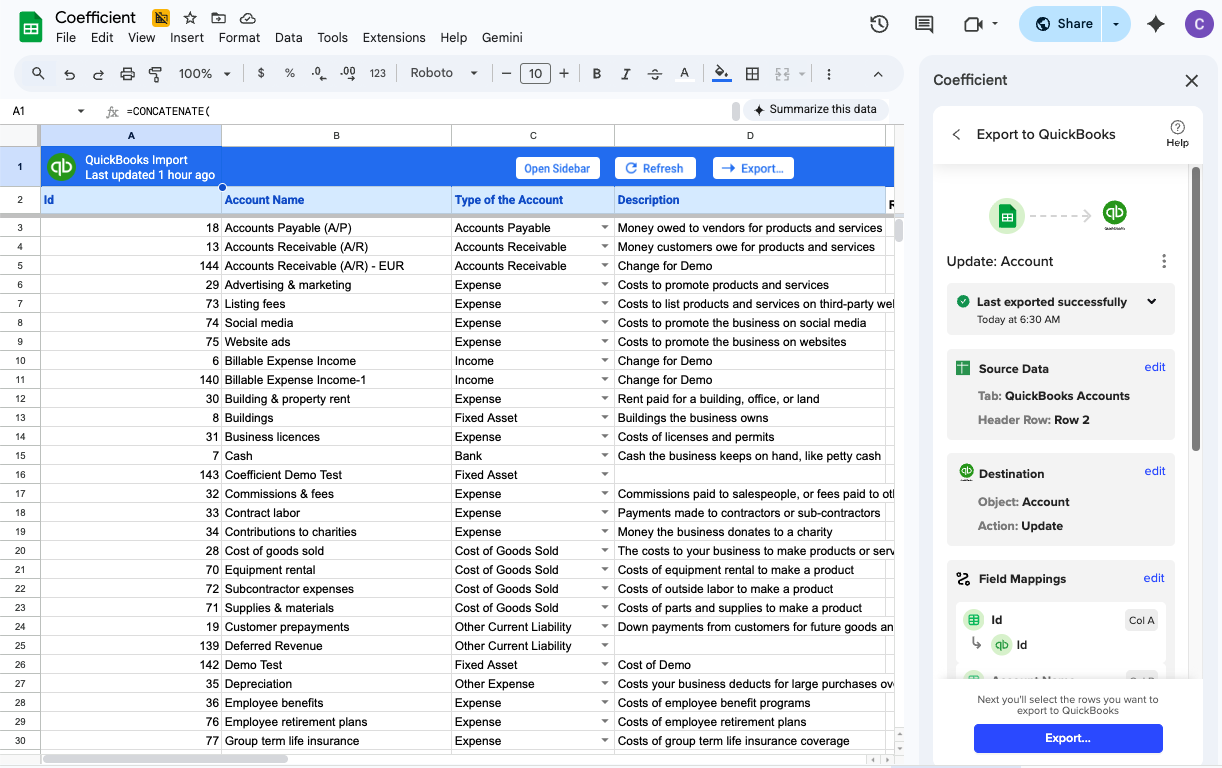Toggle strikethrough formatting

pyautogui.click(x=655, y=74)
